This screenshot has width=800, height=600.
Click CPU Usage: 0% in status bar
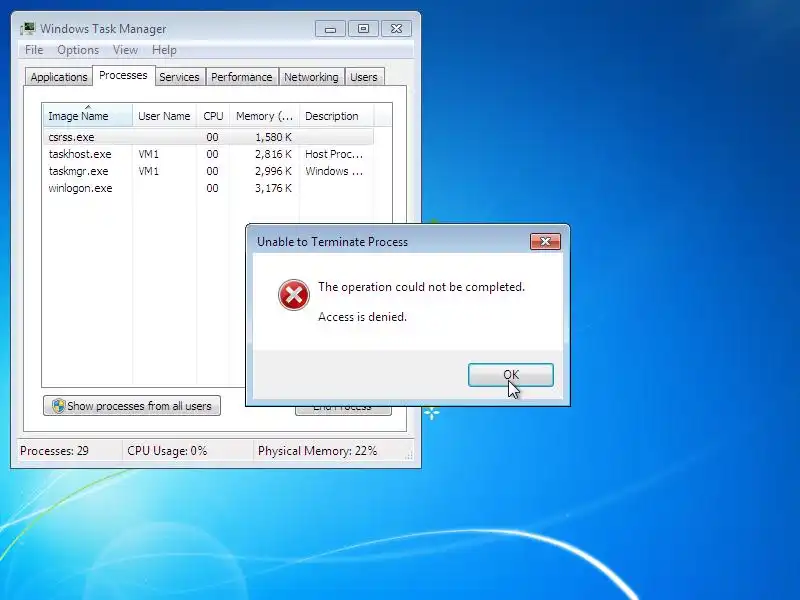(x=167, y=451)
